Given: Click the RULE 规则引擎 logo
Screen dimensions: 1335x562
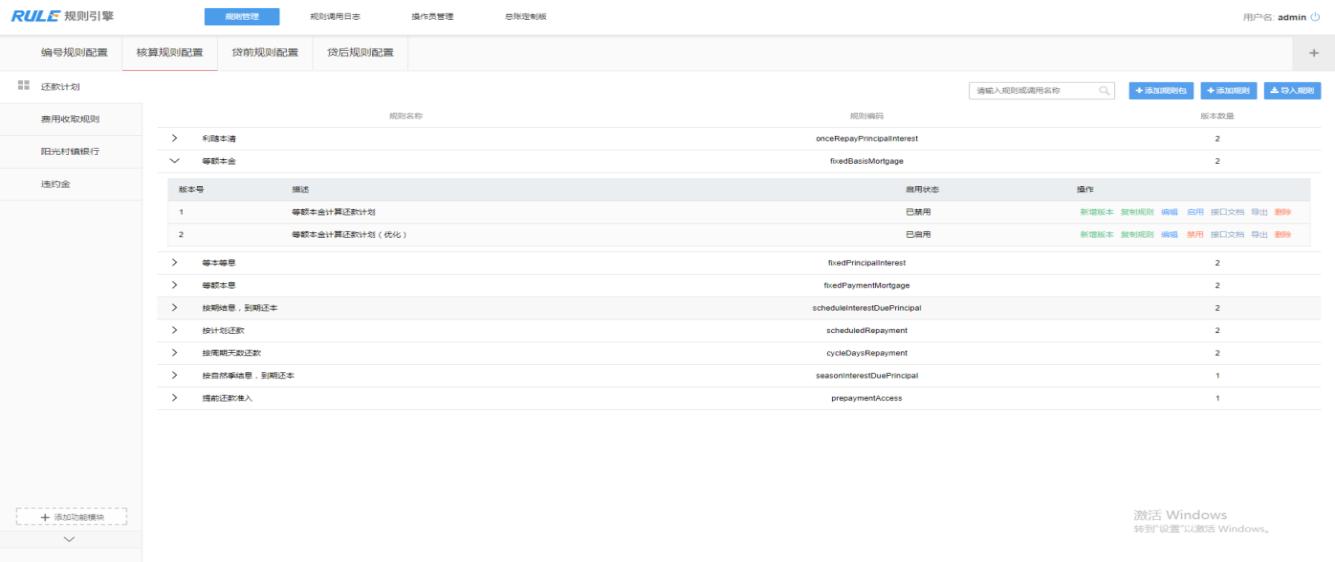Looking at the screenshot, I should [x=62, y=14].
